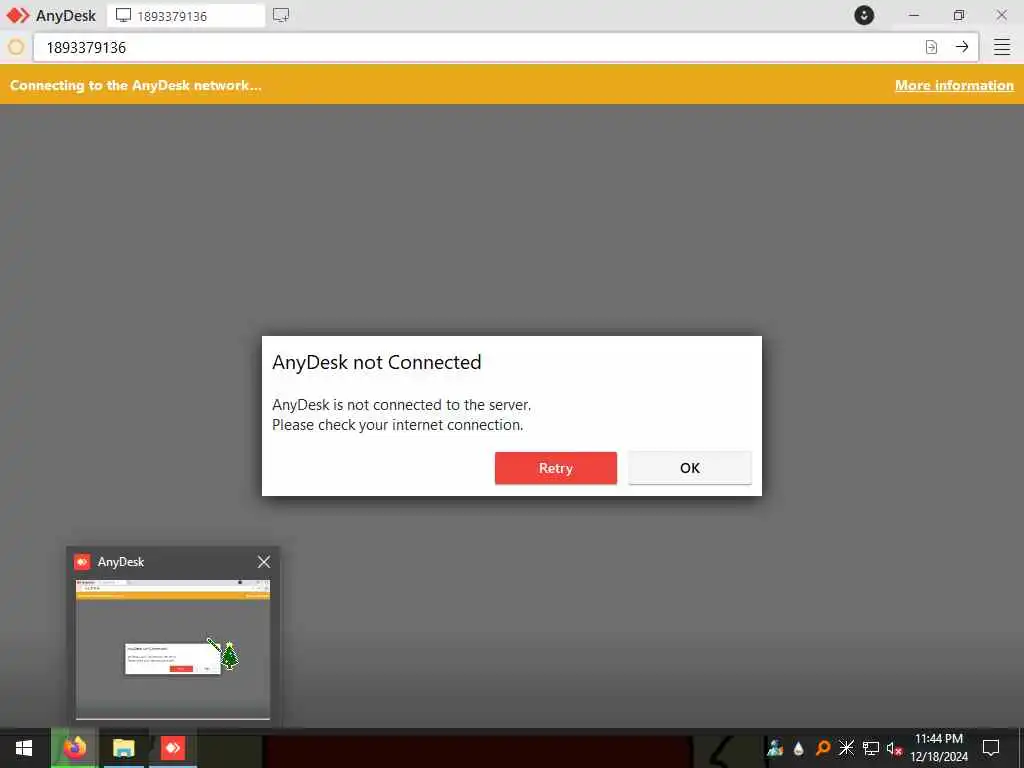Open the hamburger main menu

click(x=1002, y=47)
